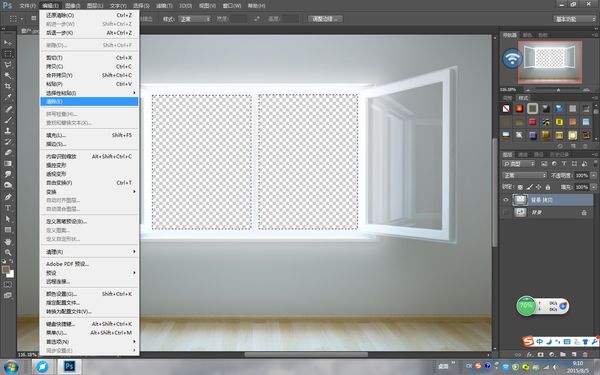Image resolution: width=600 pixels, height=375 pixels.
Task: Select the Gradient tool
Action: pos(8,163)
